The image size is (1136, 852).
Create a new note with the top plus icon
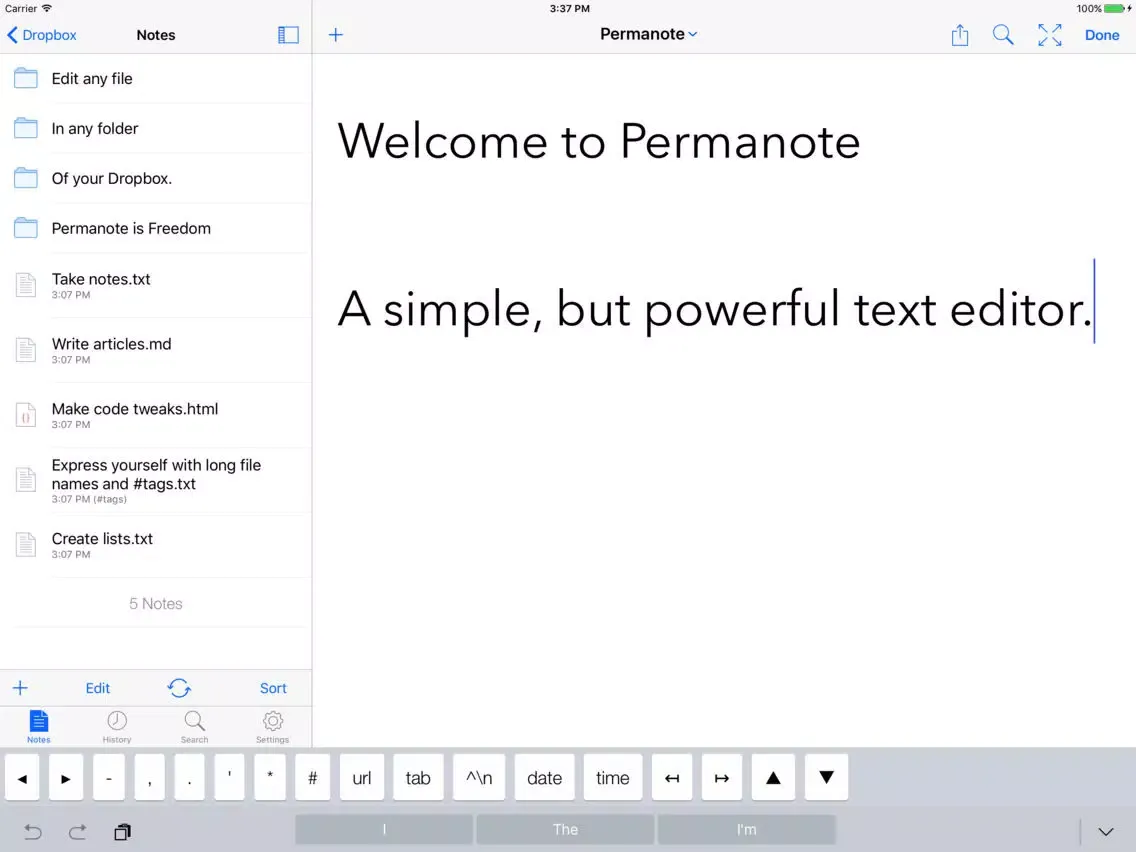tap(335, 35)
